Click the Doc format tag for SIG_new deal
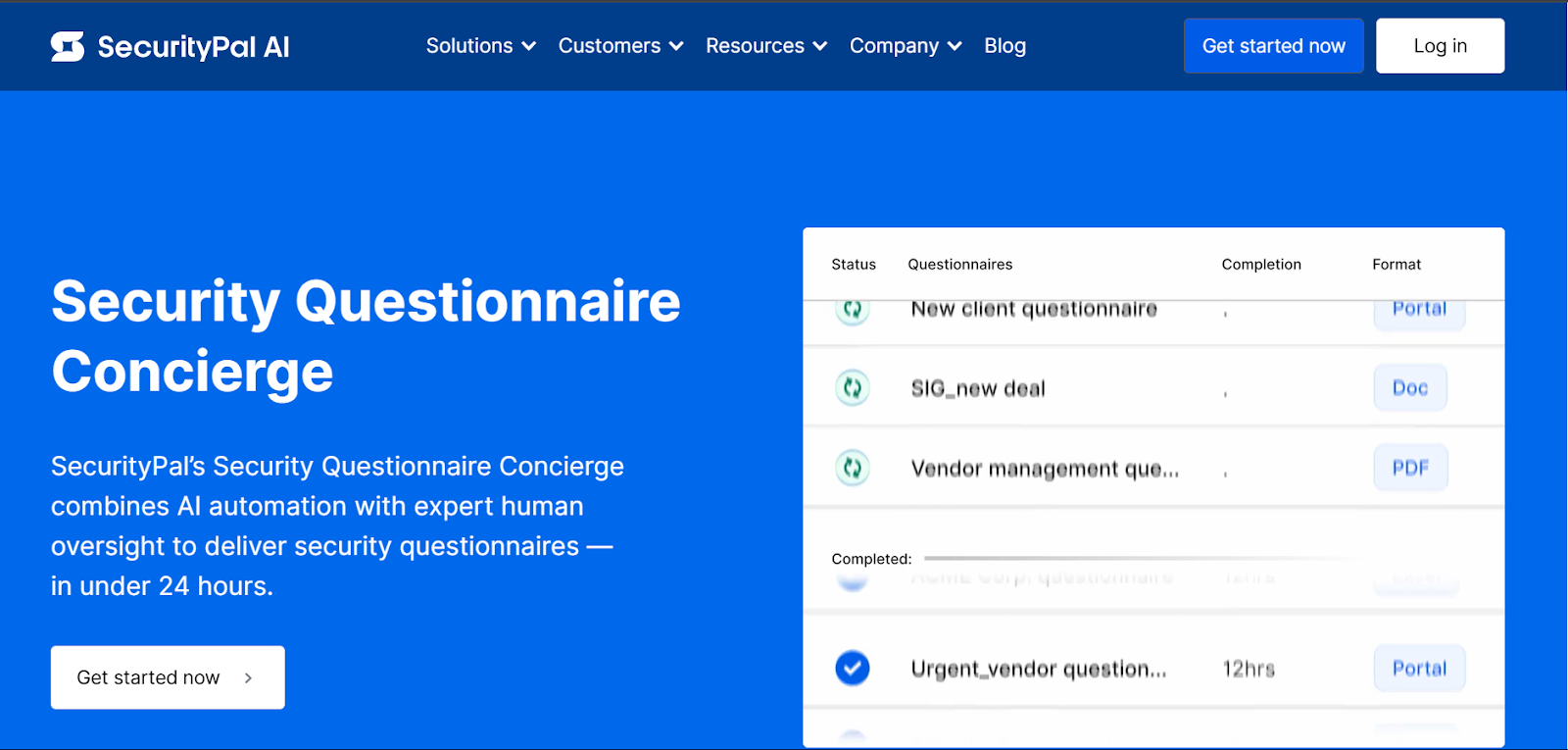Screen dimensions: 1568x750 1410,387
